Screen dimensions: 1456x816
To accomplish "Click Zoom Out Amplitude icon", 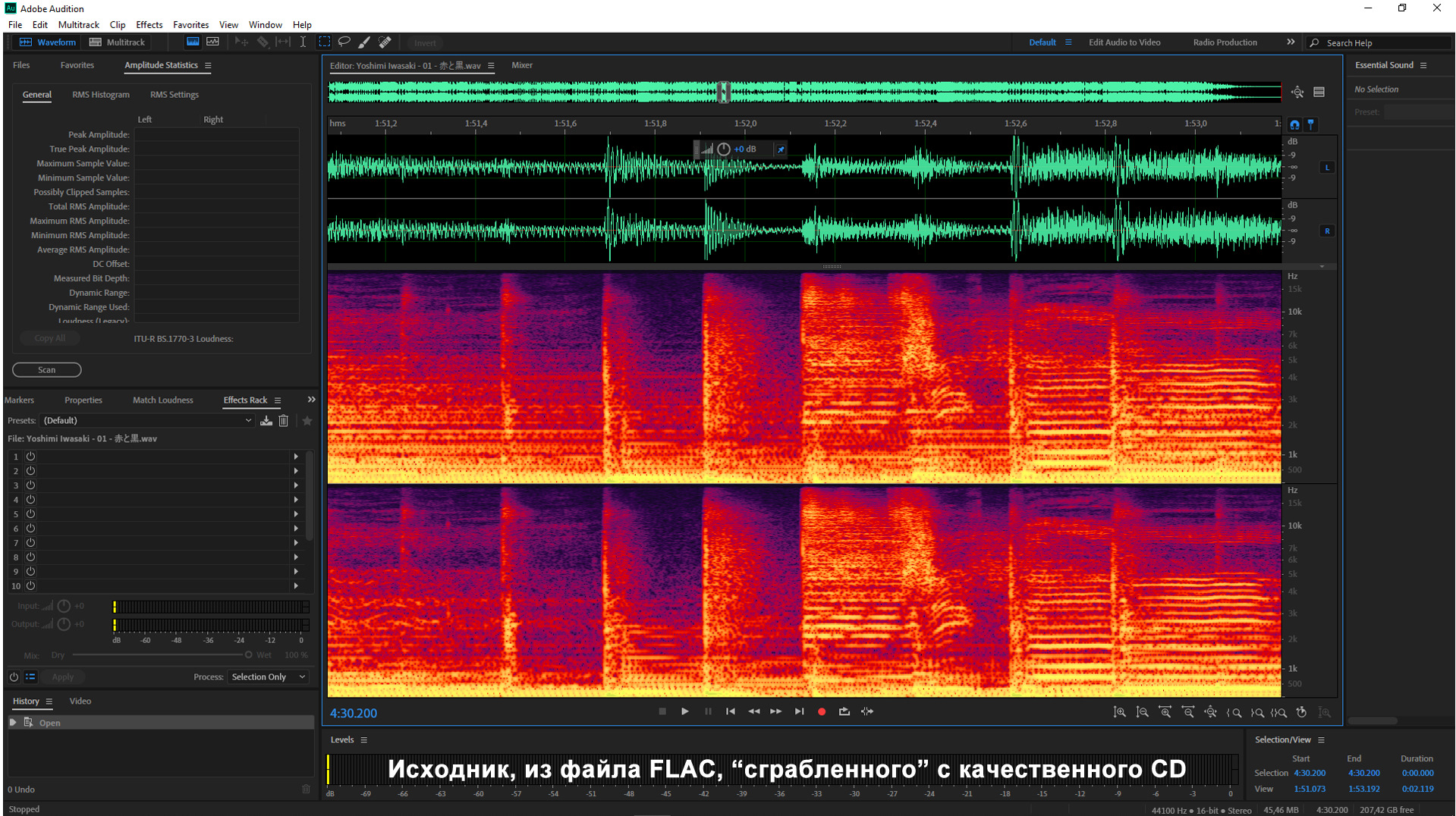I will pos(1143,712).
